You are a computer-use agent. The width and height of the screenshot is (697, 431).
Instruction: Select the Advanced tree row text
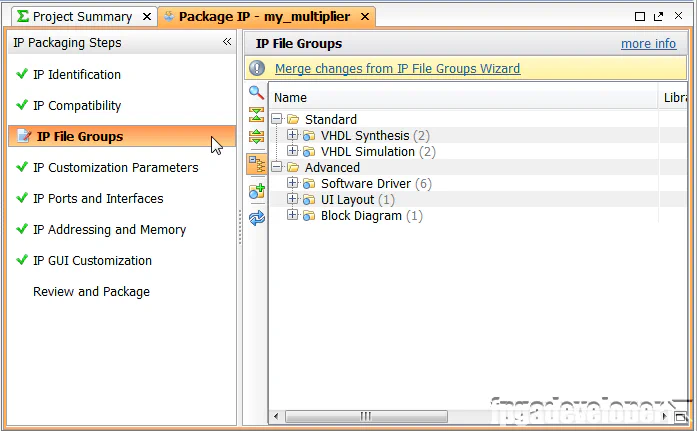[332, 168]
